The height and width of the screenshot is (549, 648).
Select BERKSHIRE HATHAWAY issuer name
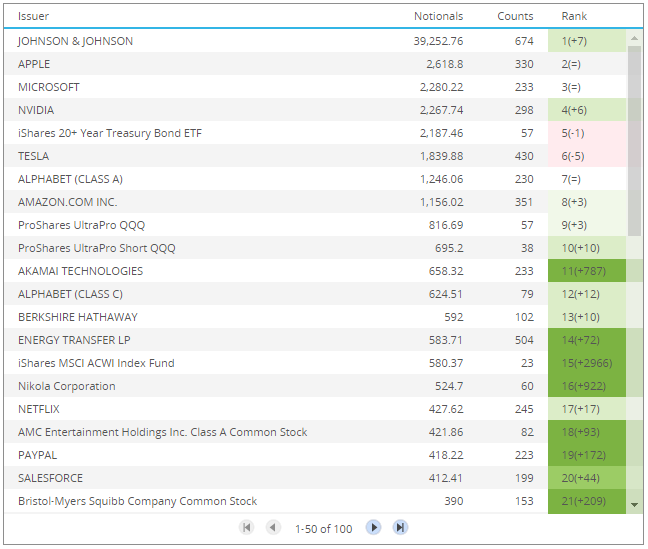[78, 317]
